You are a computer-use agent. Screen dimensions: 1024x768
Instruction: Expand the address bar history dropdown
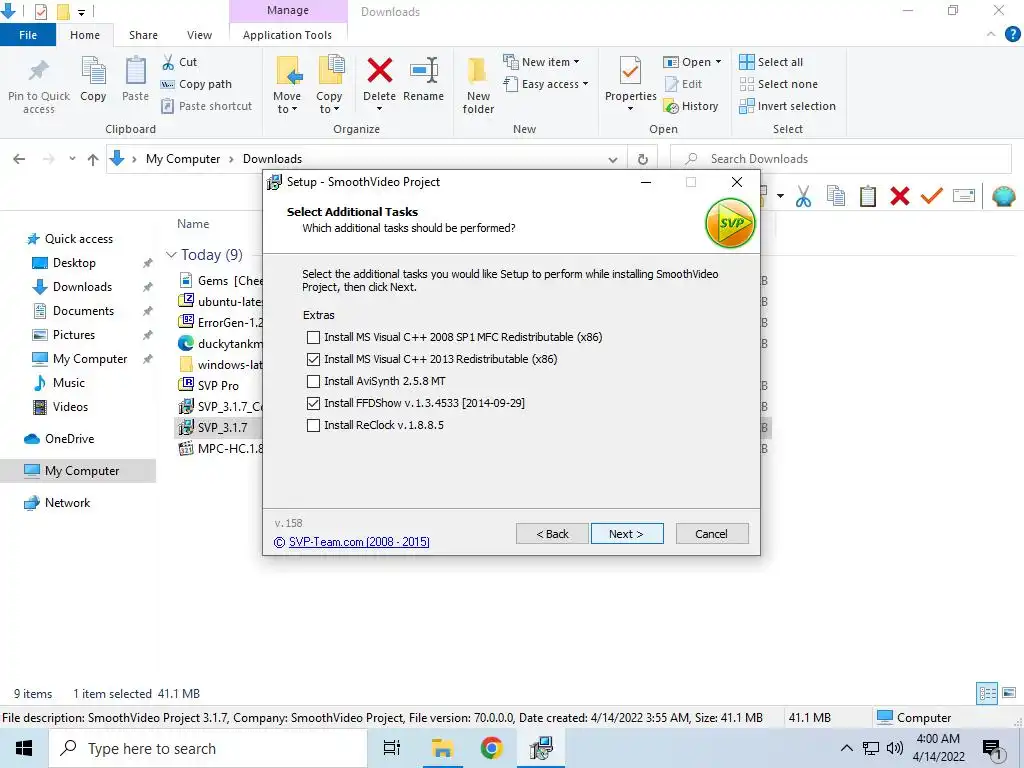(613, 159)
